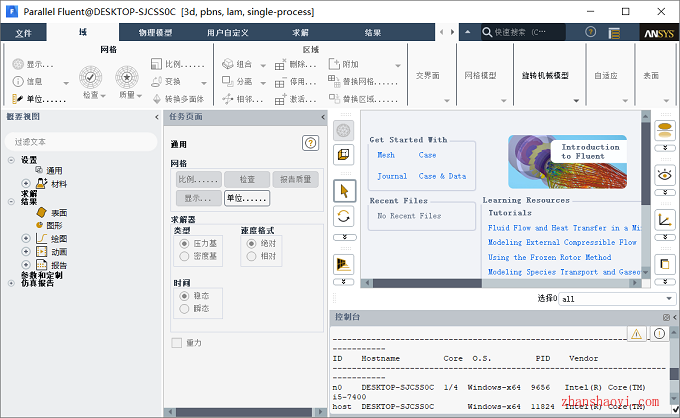Image resolution: width=680 pixels, height=418 pixels.
Task: Click the eye visibility icon on right toolbar
Action: point(664,175)
